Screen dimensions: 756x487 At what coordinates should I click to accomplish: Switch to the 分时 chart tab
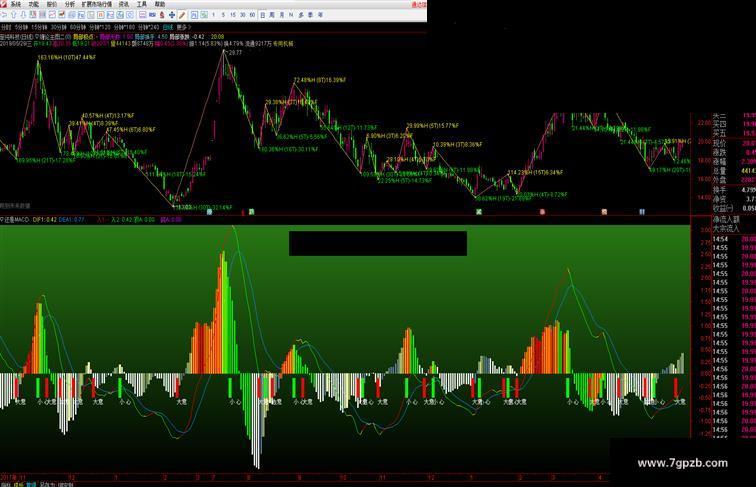coord(6,27)
